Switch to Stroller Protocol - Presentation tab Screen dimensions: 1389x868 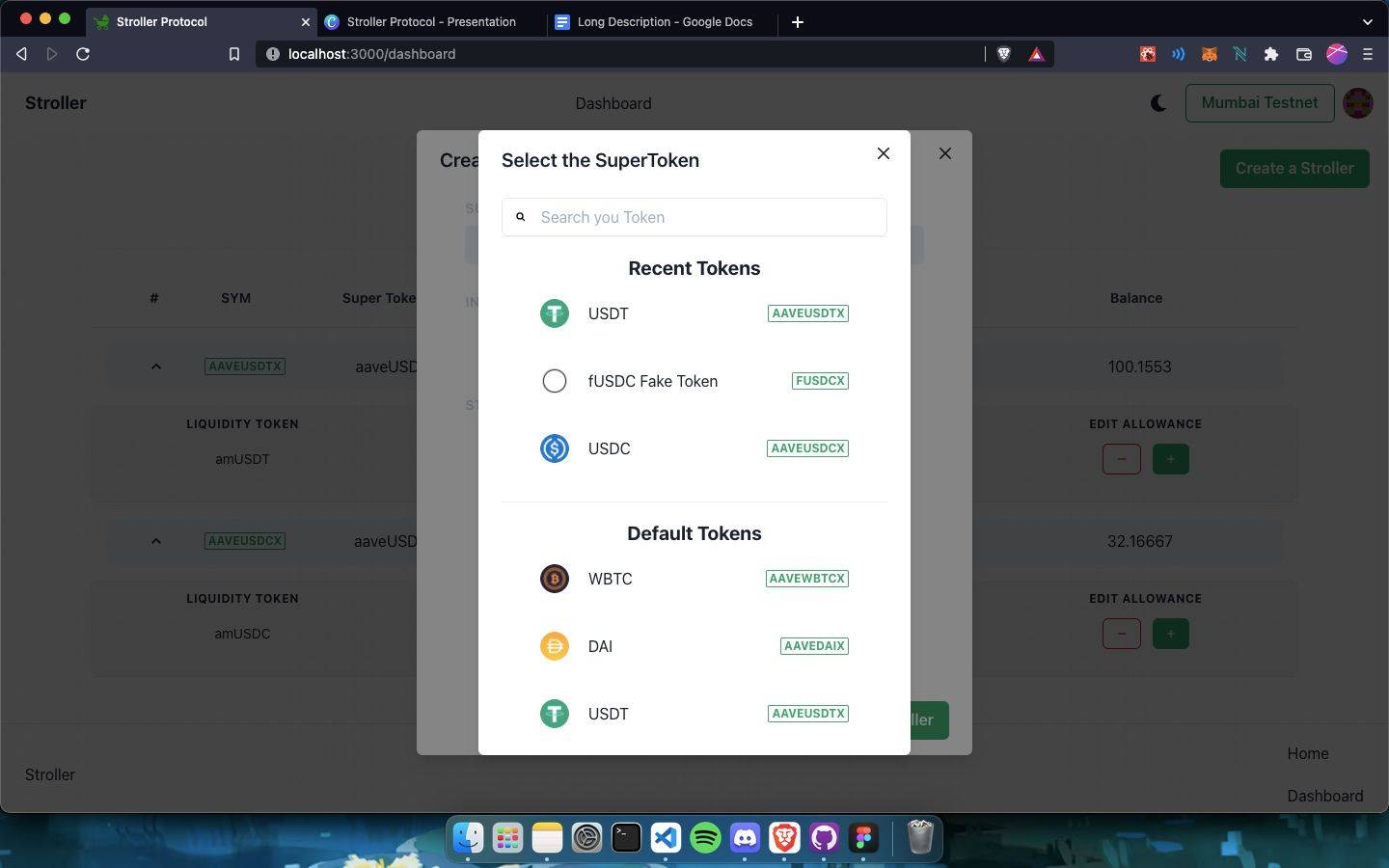pos(431,21)
